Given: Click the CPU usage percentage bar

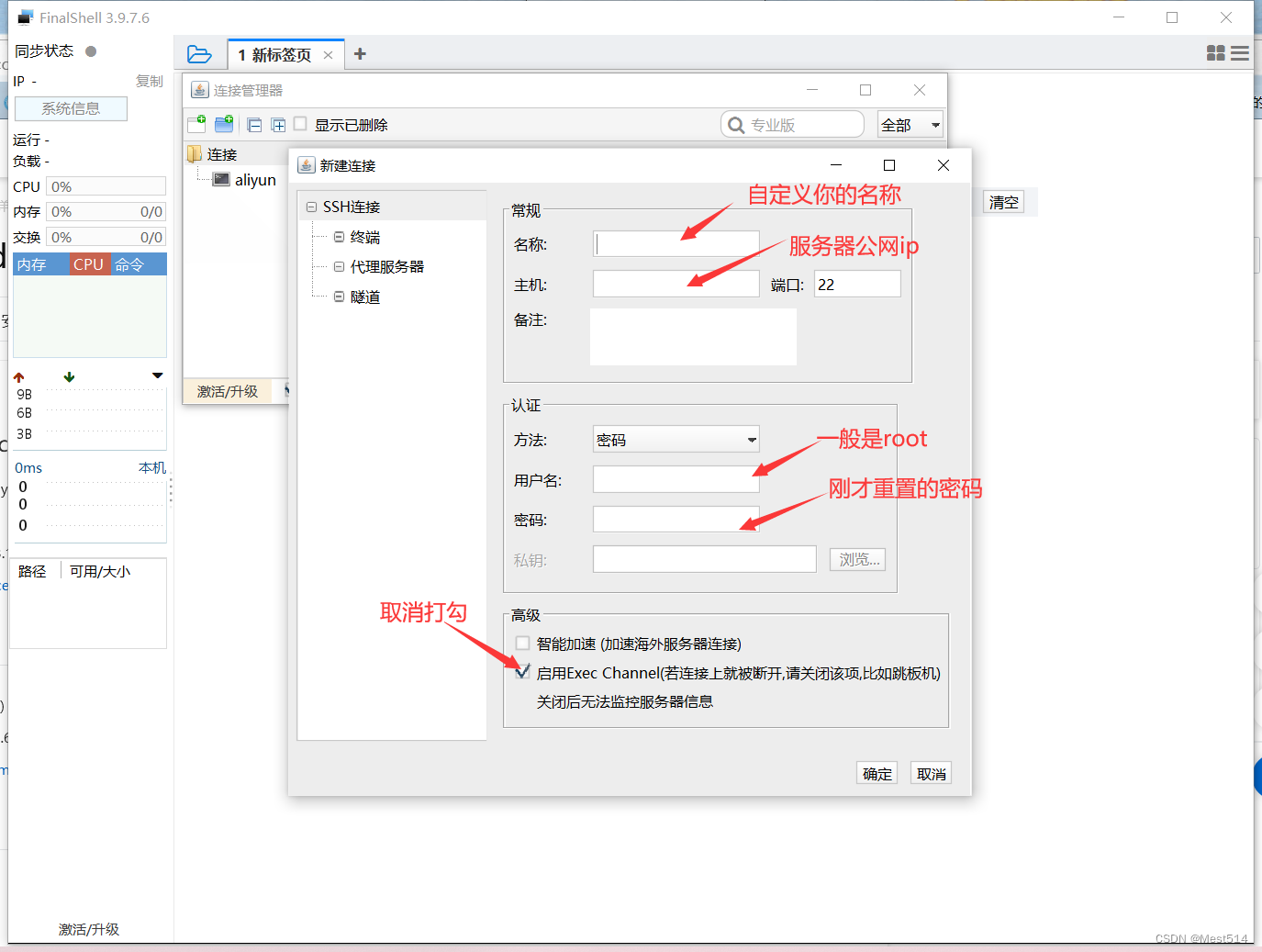Looking at the screenshot, I should 105,185.
